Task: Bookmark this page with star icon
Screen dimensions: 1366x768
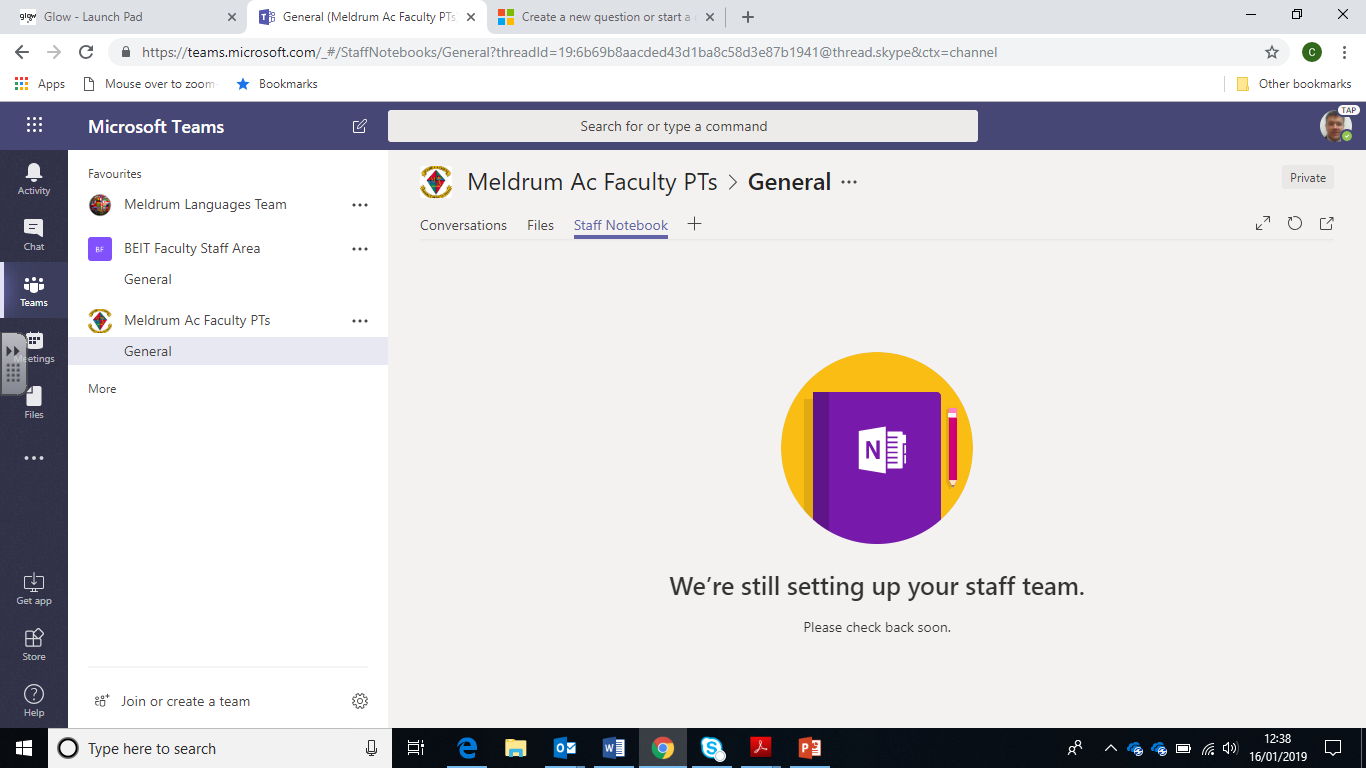Action: [x=1272, y=52]
